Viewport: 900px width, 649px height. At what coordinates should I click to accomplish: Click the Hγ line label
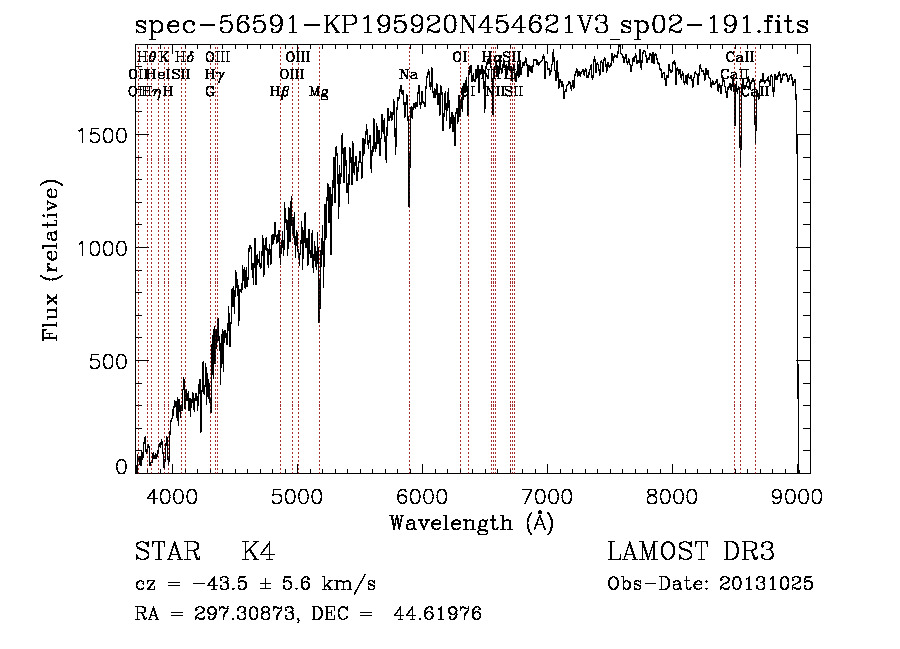(x=213, y=75)
